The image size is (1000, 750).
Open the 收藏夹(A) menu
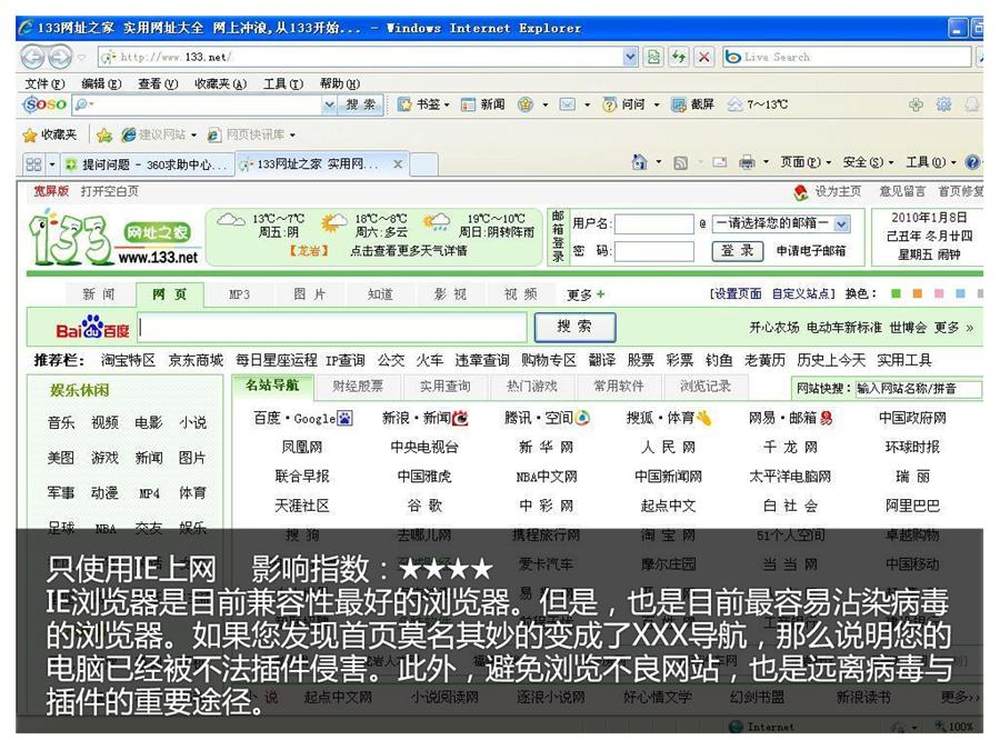pos(220,84)
